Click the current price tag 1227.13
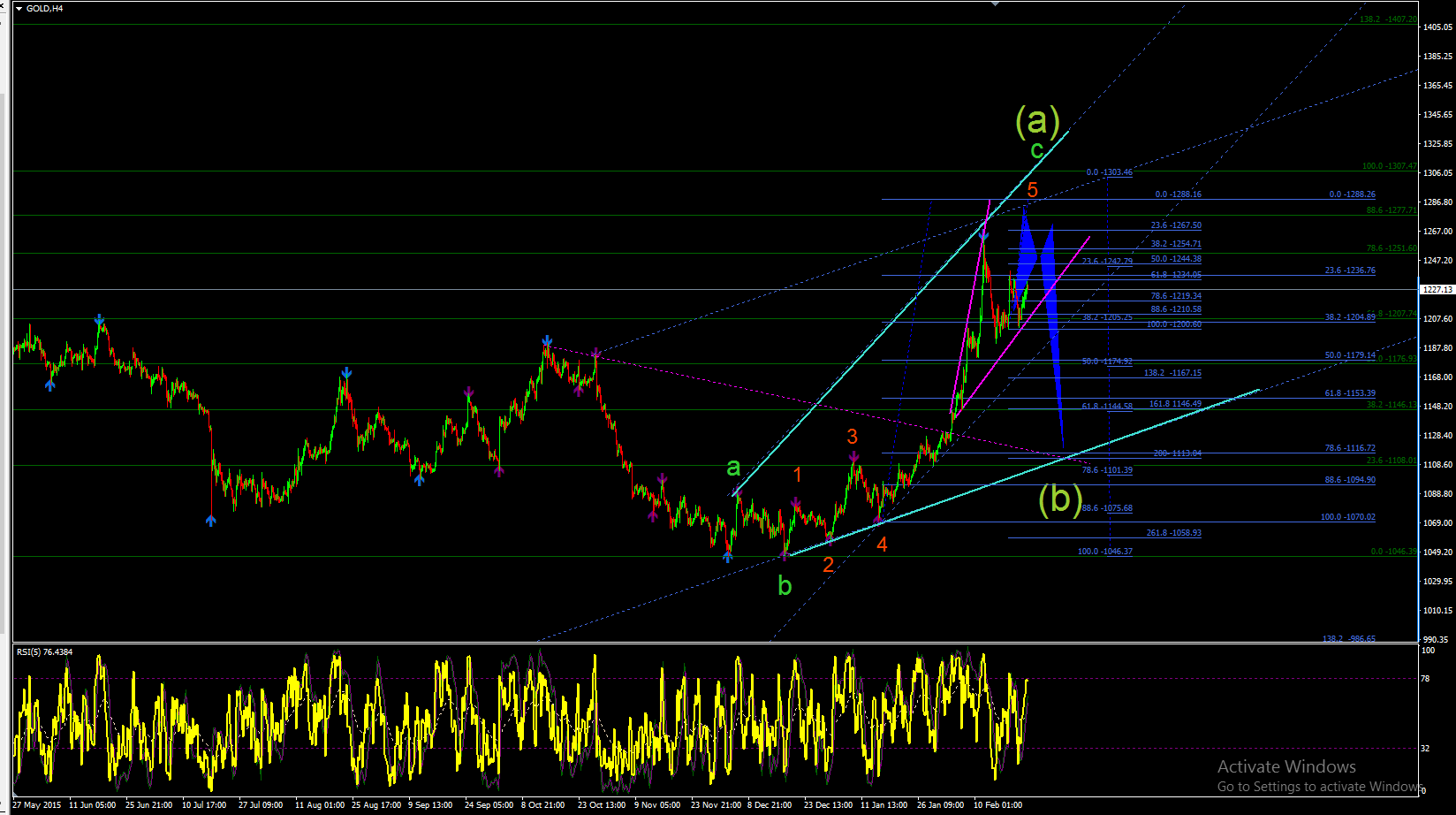The image size is (1456, 815). click(1437, 289)
